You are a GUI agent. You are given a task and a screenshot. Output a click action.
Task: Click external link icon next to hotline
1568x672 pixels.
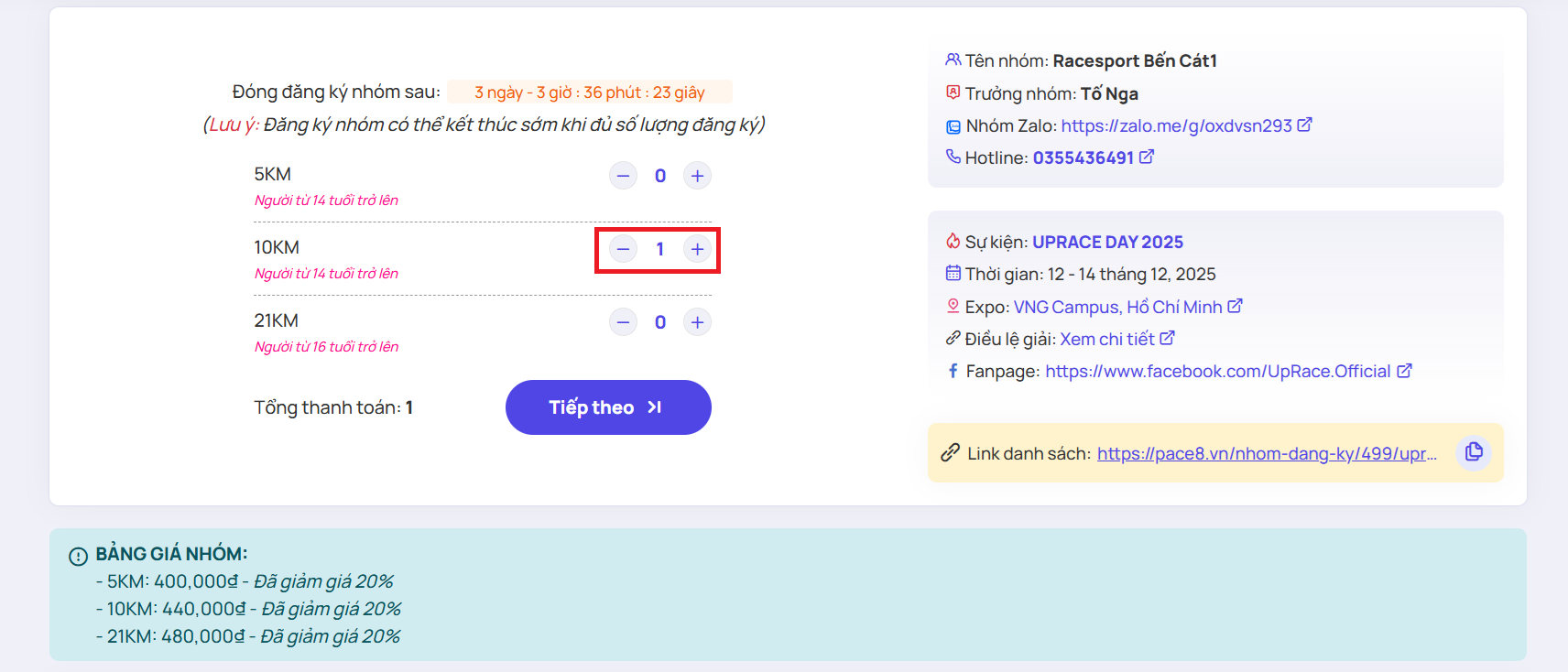[x=1147, y=157]
